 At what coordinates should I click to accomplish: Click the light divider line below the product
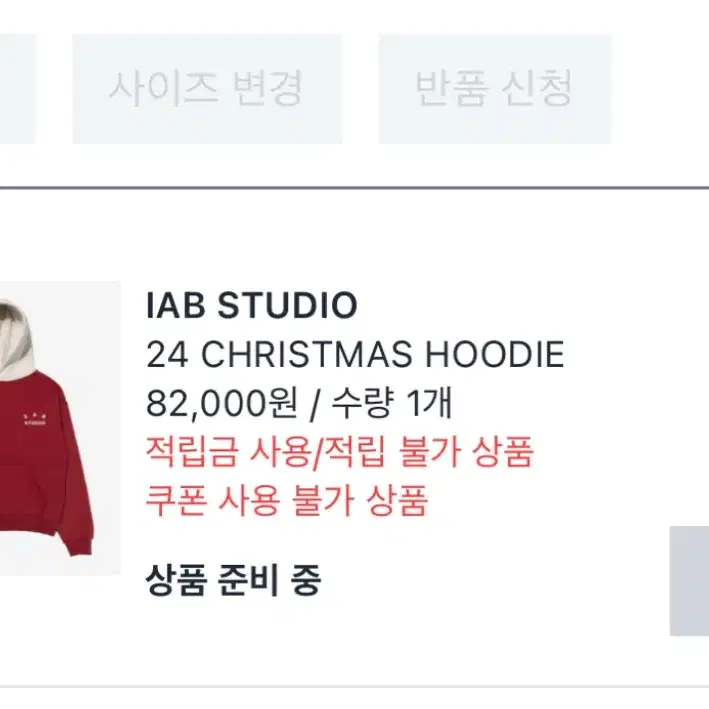point(354,686)
